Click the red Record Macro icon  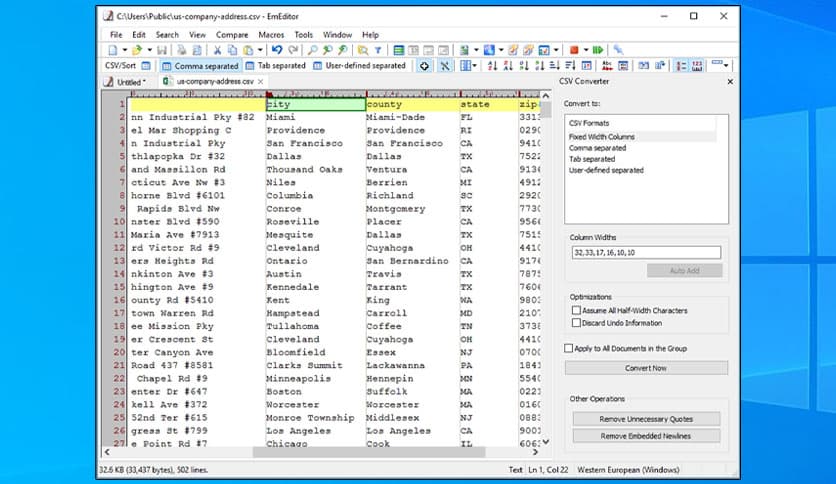[x=573, y=50]
